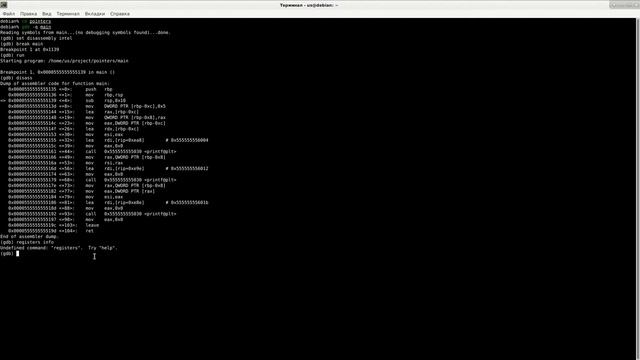Click the 'Breakpoint 1 at 0x1139' line
The height and width of the screenshot is (360, 640).
[x=29, y=50]
